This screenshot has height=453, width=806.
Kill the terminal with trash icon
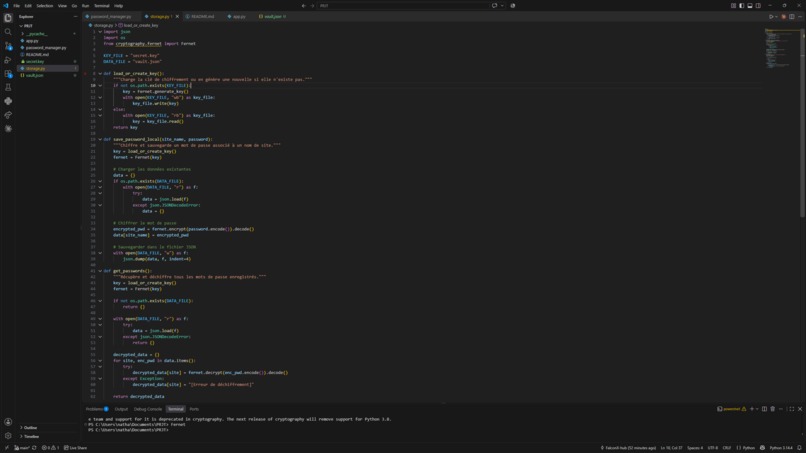pos(773,409)
